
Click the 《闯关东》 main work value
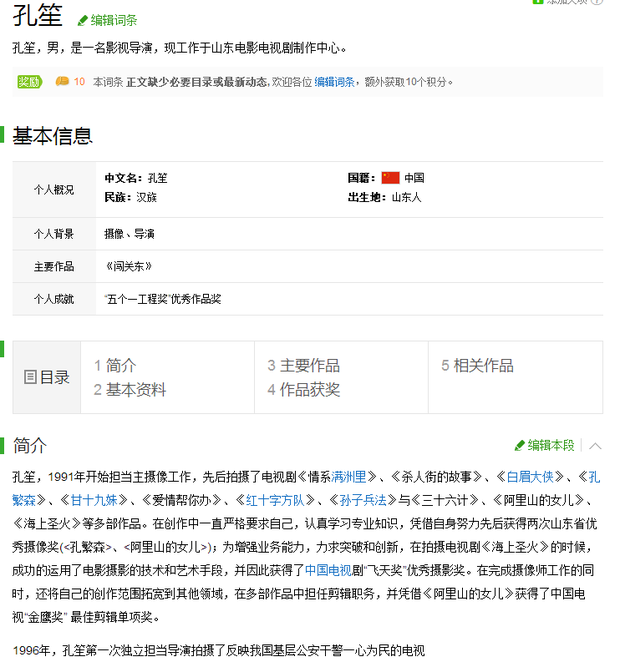[x=128, y=266]
